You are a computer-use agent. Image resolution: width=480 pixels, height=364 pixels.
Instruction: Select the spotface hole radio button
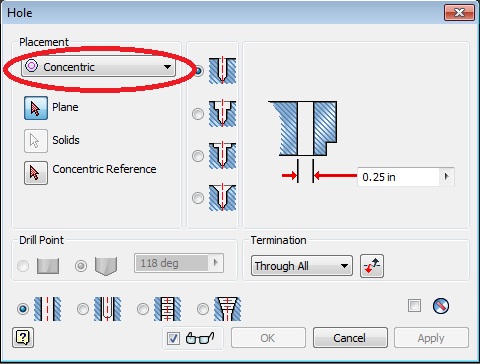coord(198,156)
